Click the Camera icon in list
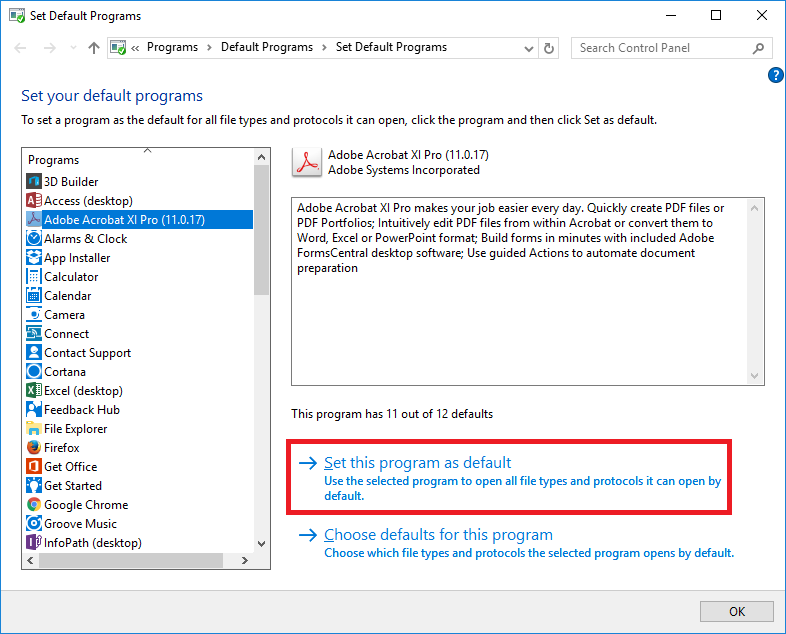Image resolution: width=786 pixels, height=634 pixels. (x=34, y=314)
